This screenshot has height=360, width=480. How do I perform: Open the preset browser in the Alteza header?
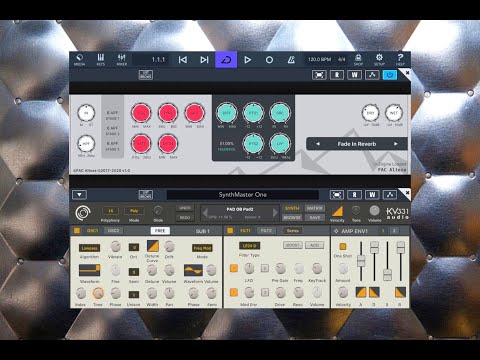146,75
